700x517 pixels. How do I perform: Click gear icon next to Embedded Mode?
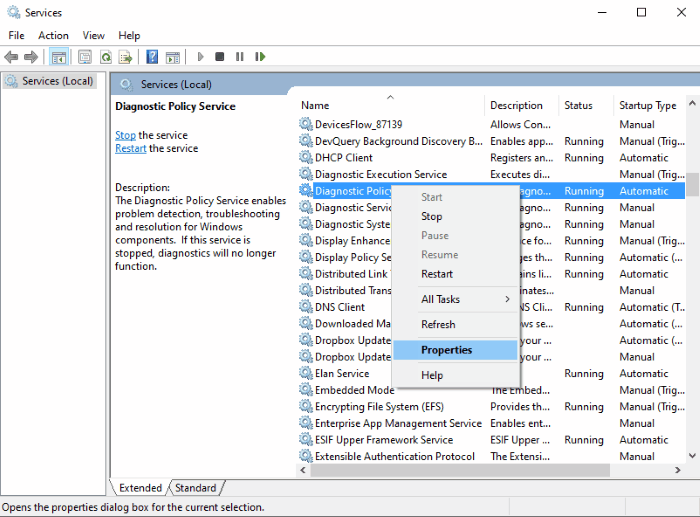(305, 390)
